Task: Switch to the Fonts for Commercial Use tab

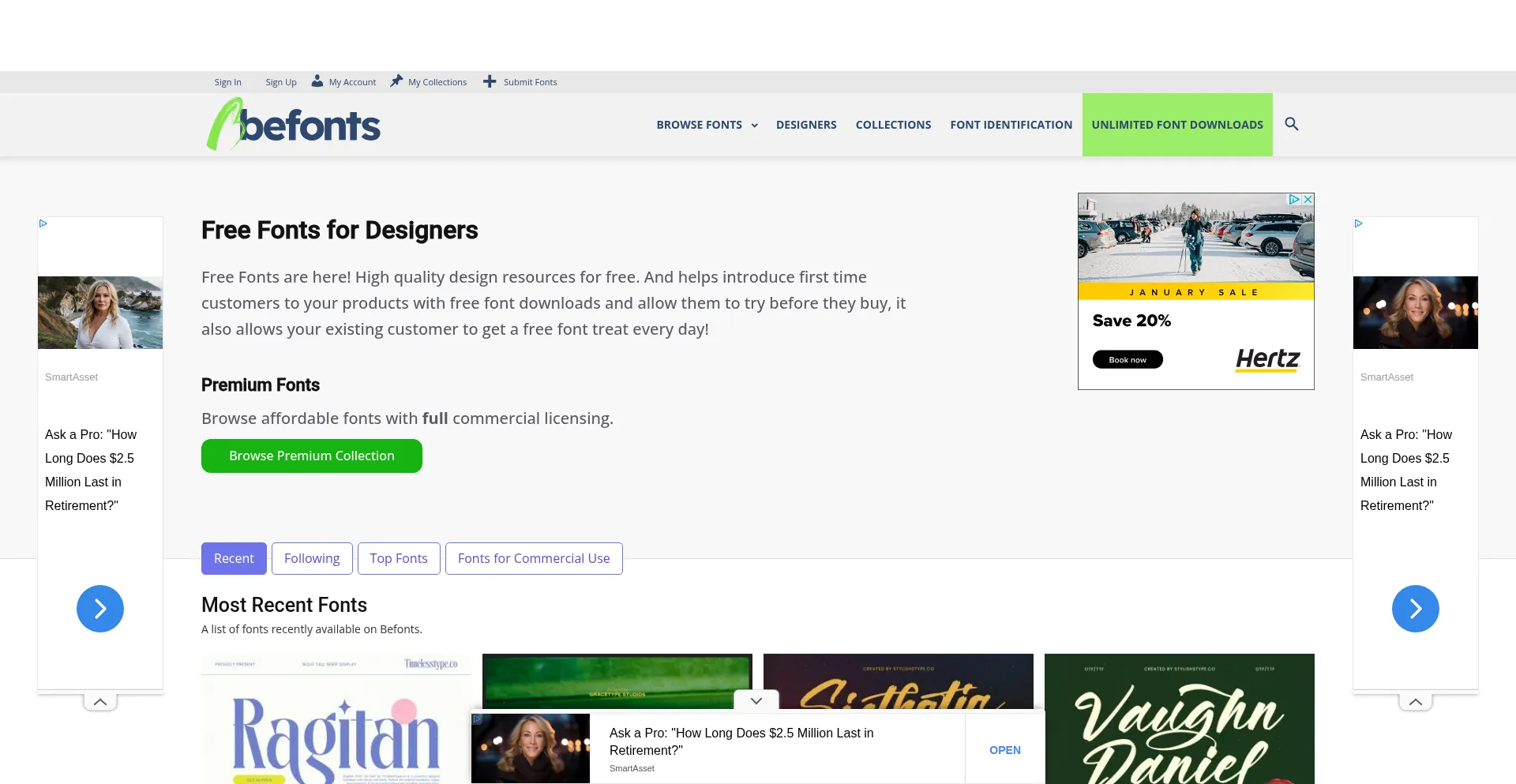Action: (534, 558)
